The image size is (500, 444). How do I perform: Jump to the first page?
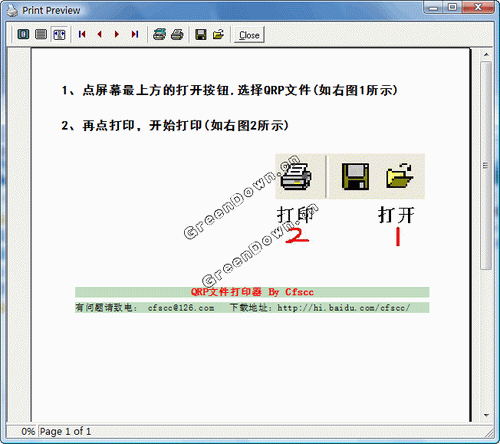[82, 34]
